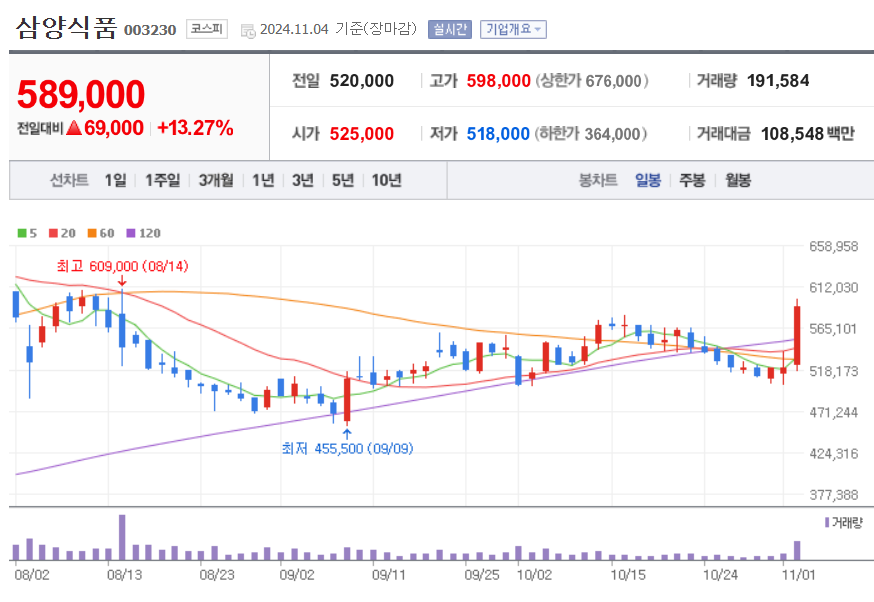Image resolution: width=874 pixels, height=602 pixels.
Task: Click the 08/02 date axis label
Action: [32, 575]
